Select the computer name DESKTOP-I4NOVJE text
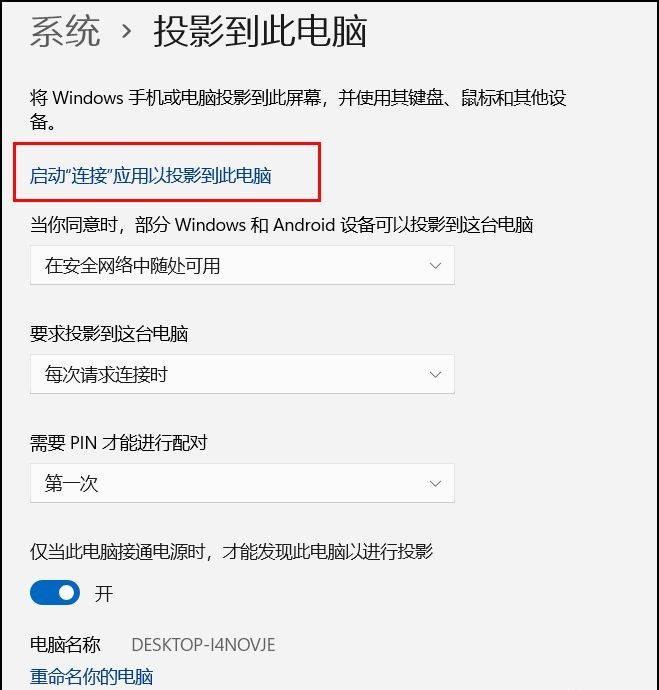 tap(203, 645)
